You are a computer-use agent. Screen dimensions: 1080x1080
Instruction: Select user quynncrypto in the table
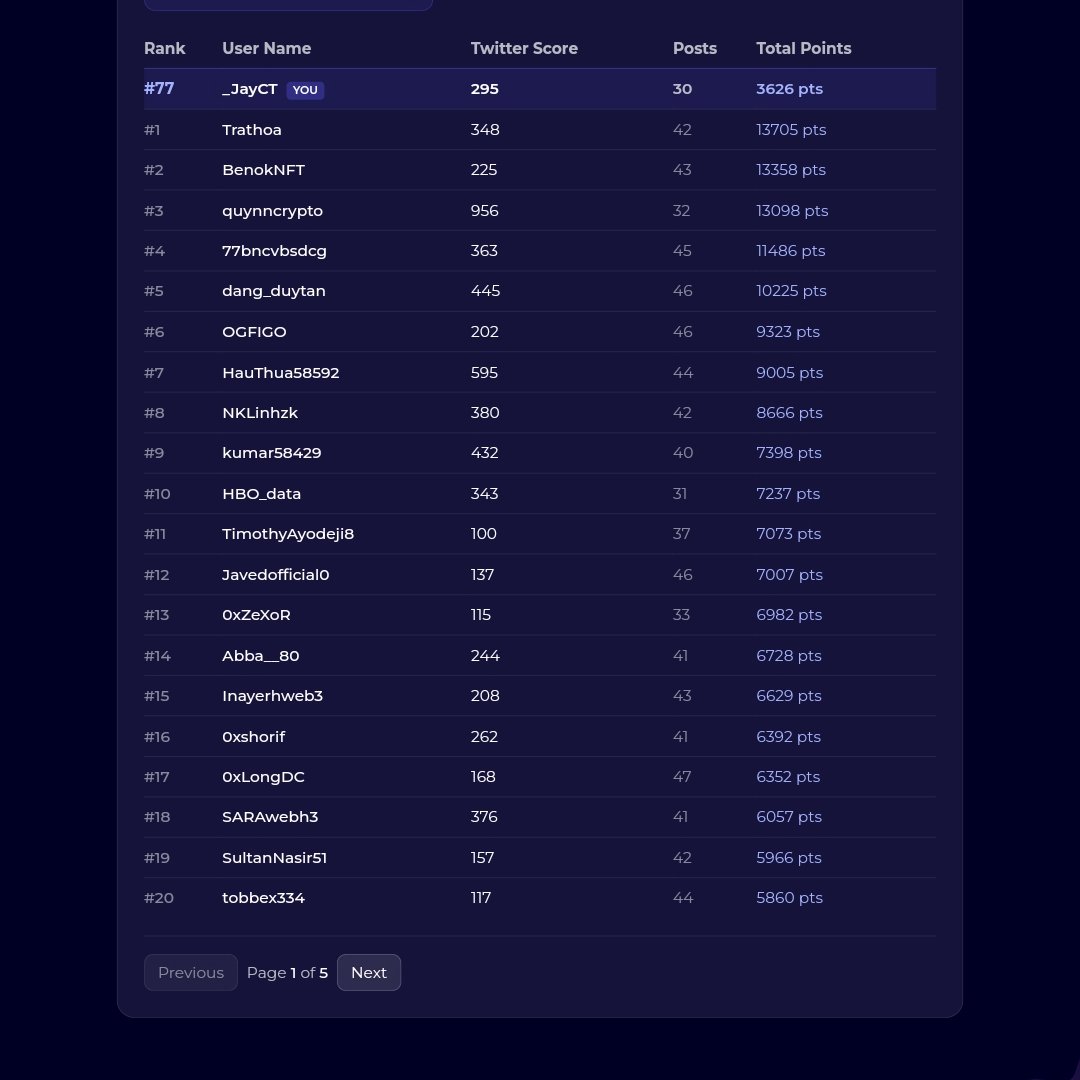click(x=272, y=211)
